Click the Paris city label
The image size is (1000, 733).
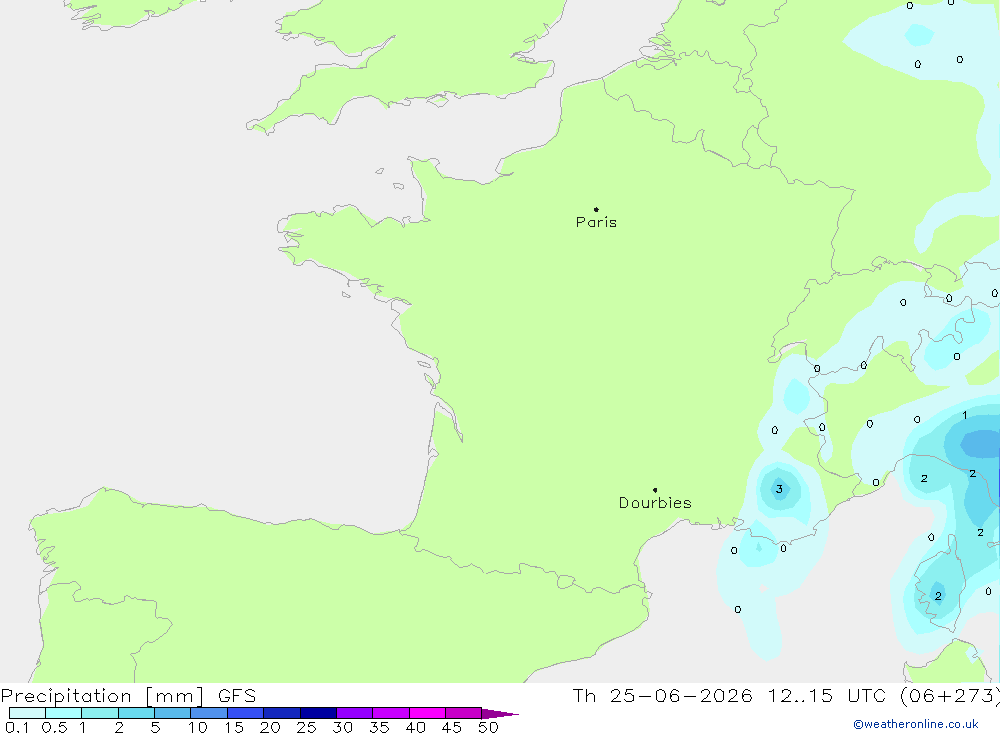[x=596, y=222]
